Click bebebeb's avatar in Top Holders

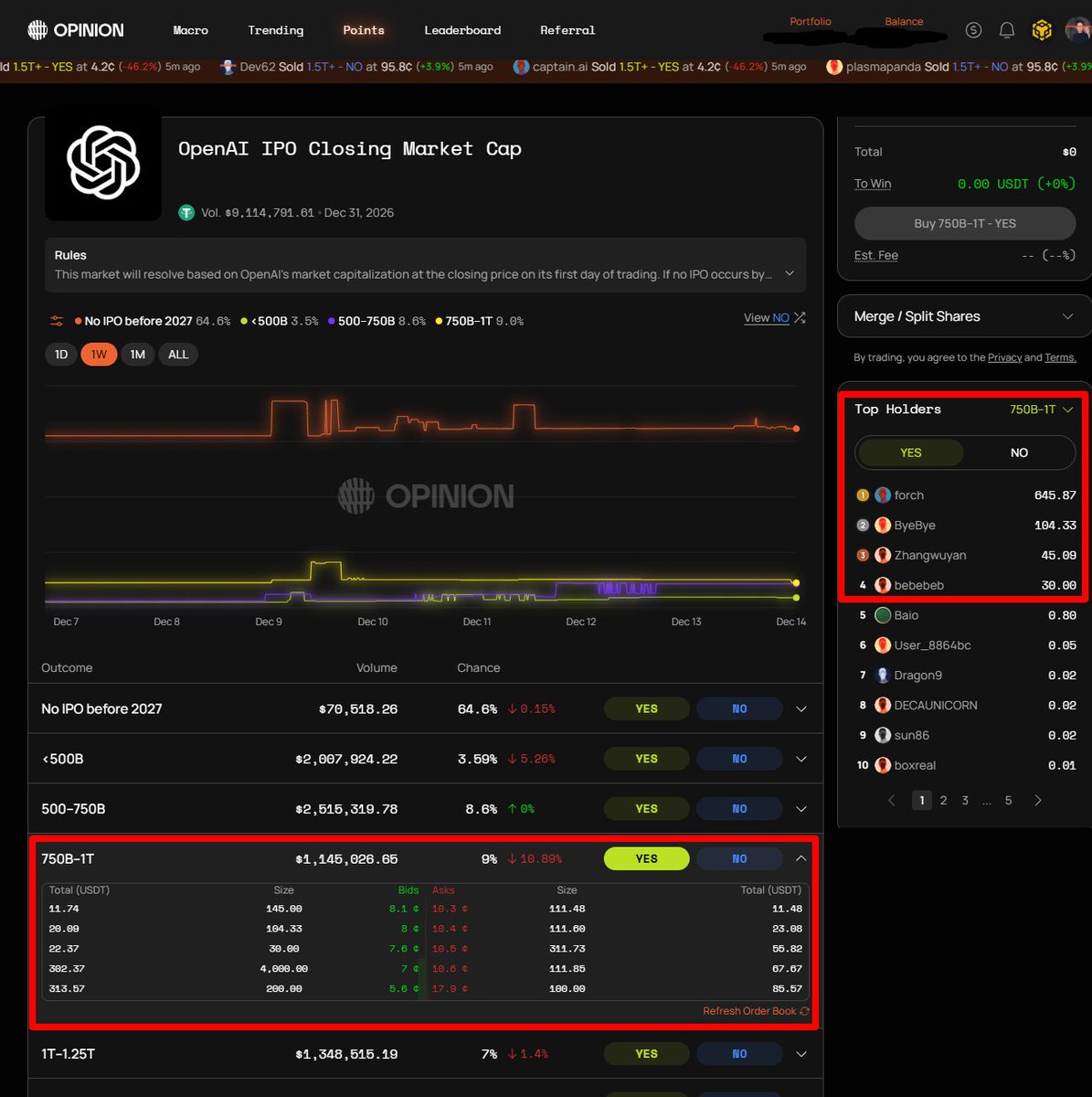click(883, 585)
